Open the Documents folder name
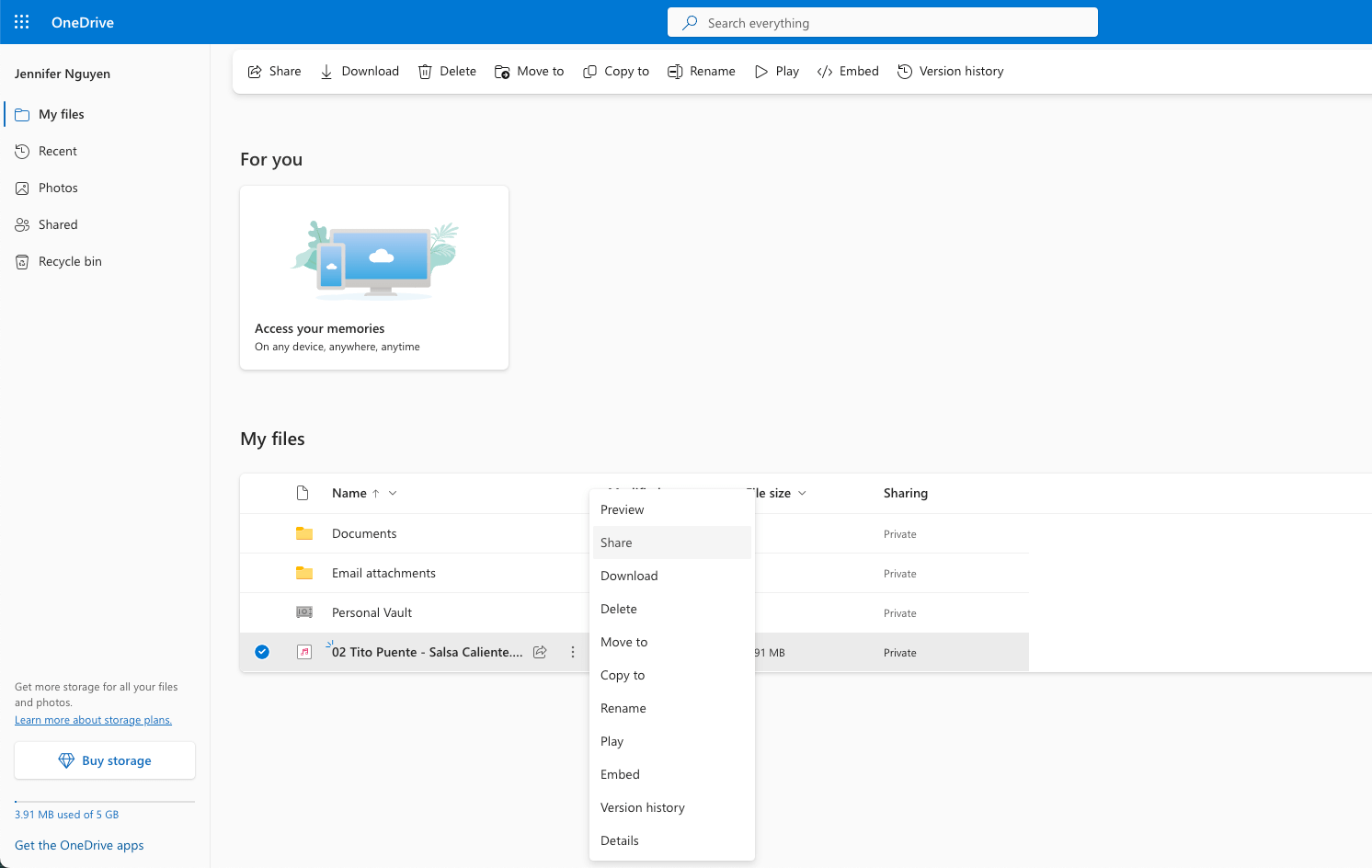 364,533
